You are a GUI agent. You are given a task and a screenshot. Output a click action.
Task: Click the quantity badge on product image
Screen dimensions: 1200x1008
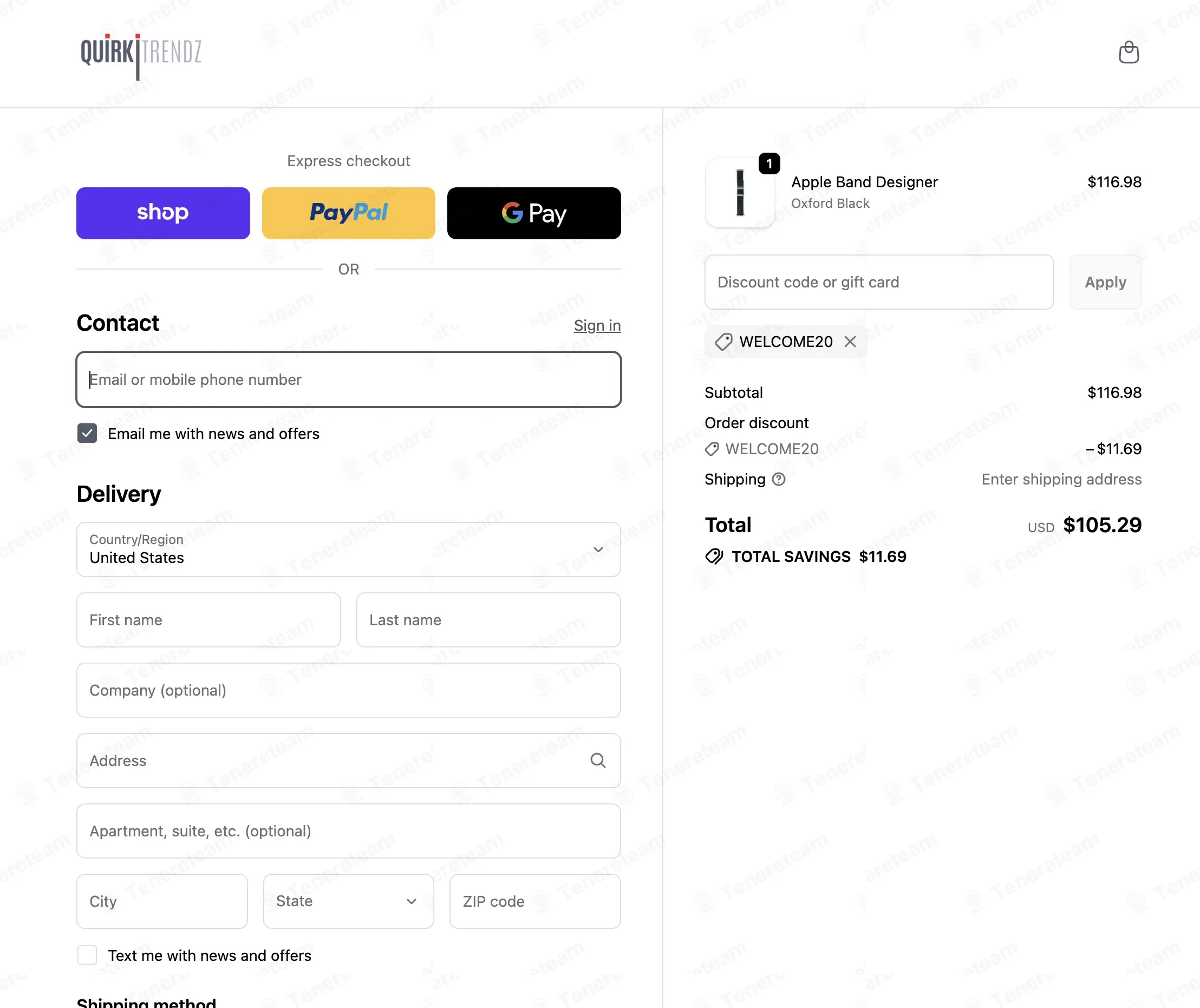769,164
